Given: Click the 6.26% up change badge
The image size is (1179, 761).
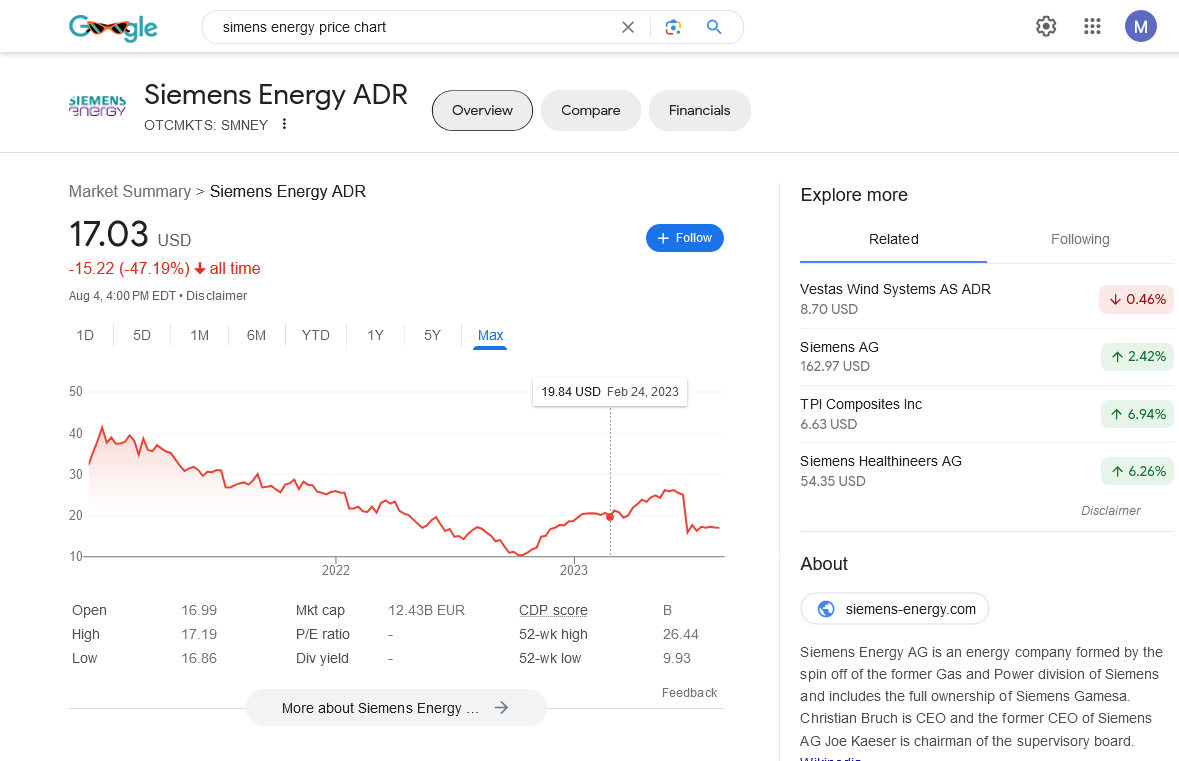Looking at the screenshot, I should pyautogui.click(x=1137, y=471).
